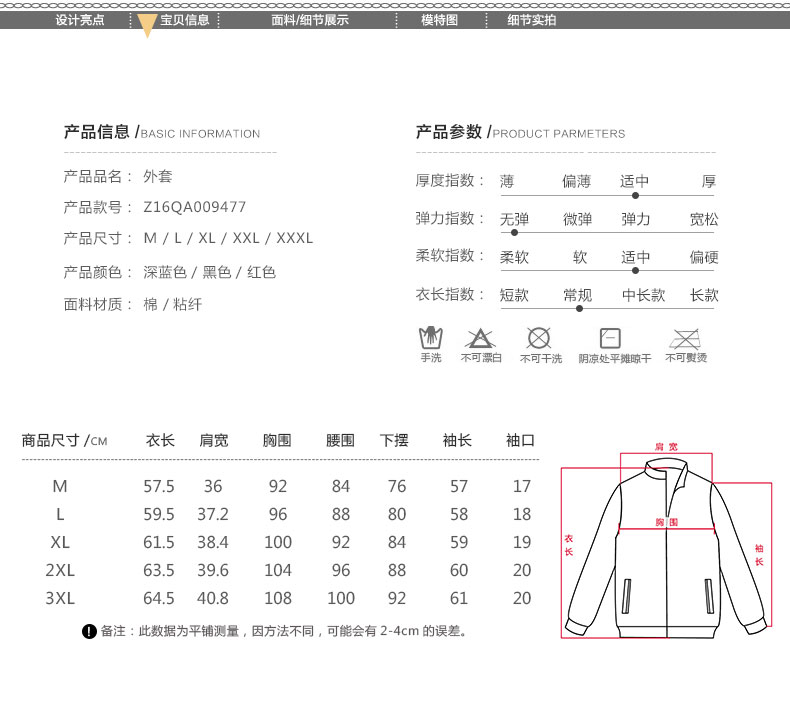The image size is (790, 709).
Task: Click the fabric value 棉 / 粘纤
Action: (173, 304)
